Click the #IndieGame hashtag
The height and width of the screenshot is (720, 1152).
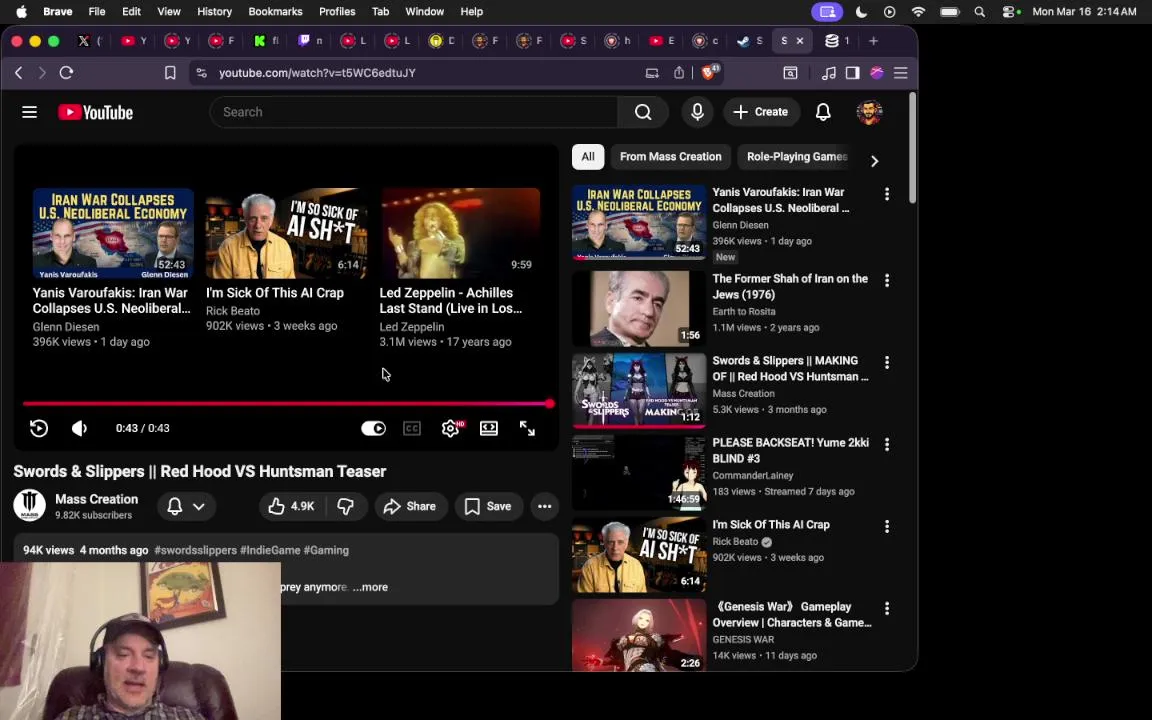(x=270, y=550)
